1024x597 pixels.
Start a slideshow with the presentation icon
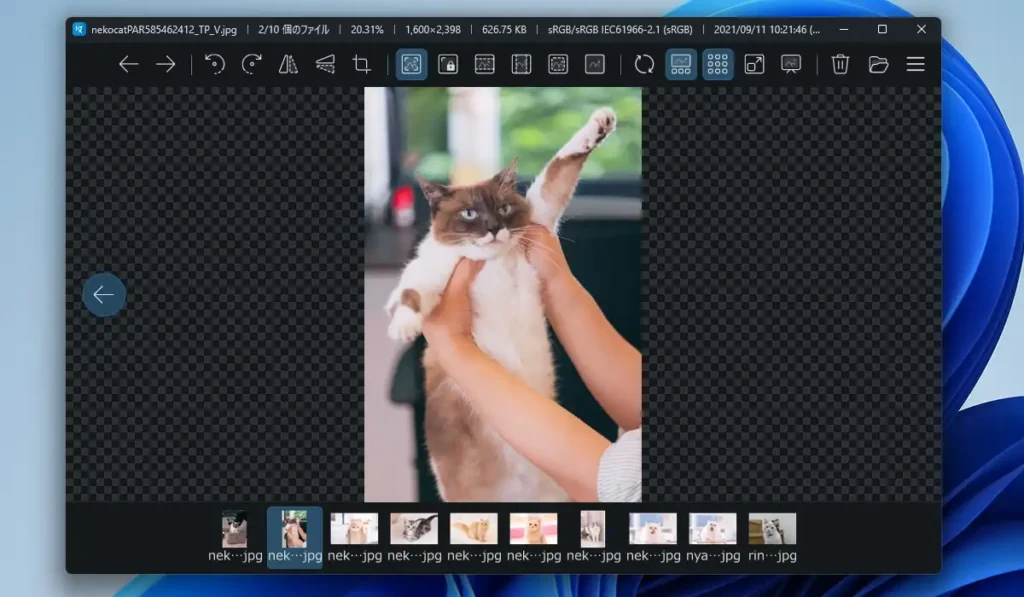[x=792, y=64]
